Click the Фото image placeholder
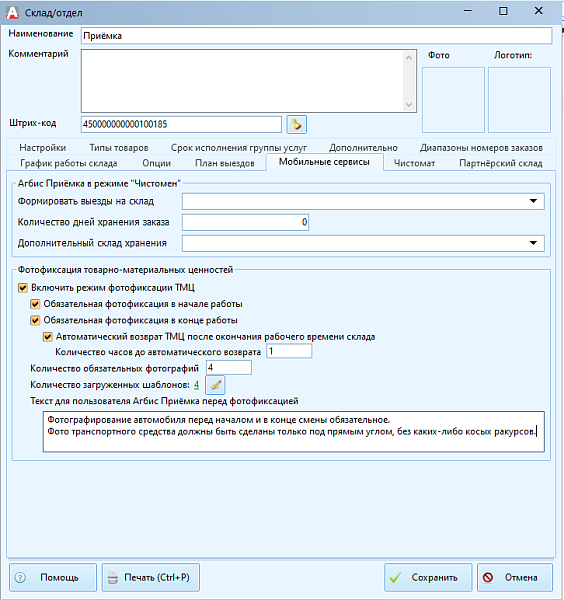This screenshot has height=600, width=564. [x=453, y=100]
